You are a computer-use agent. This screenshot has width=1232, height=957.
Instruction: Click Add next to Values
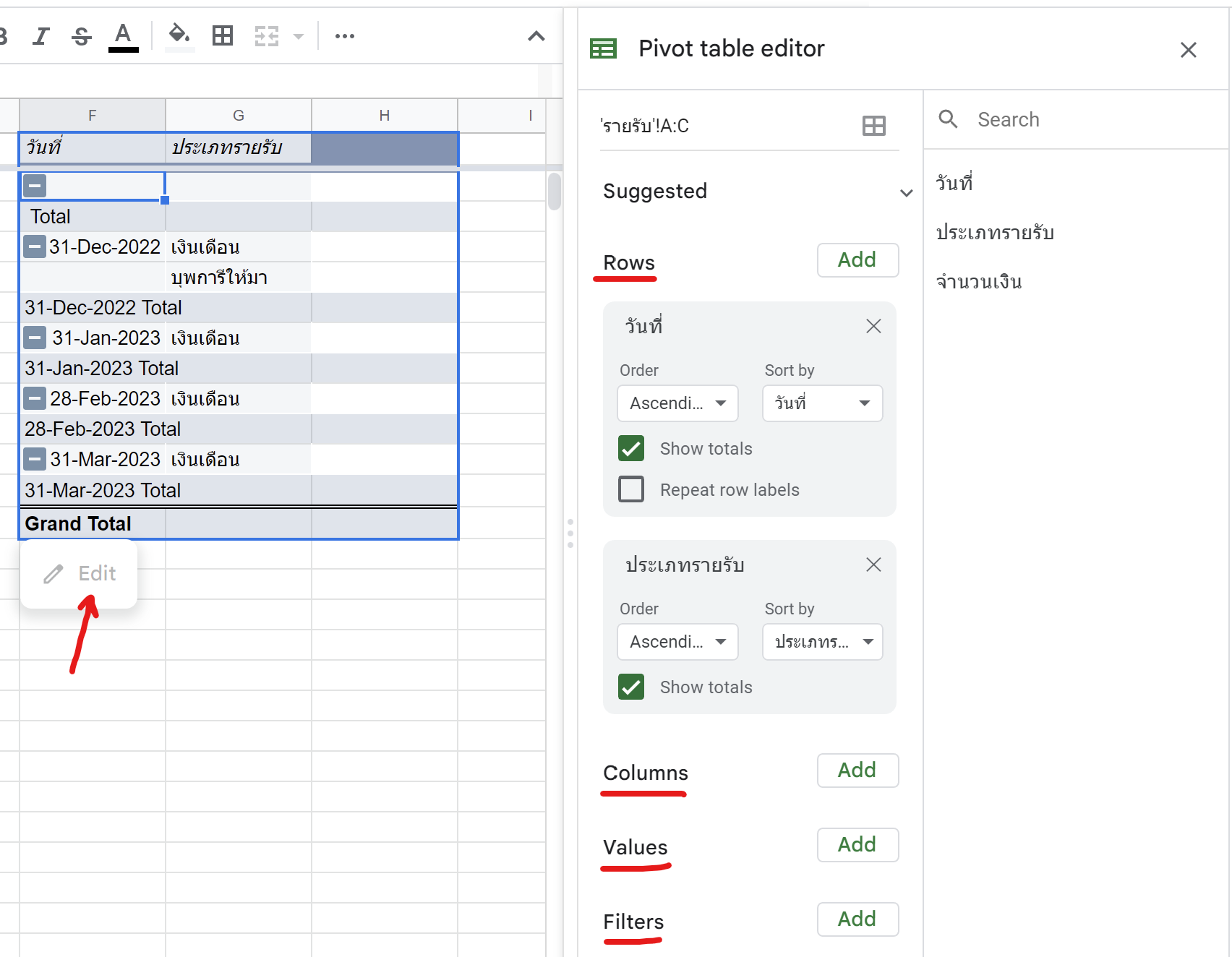click(x=857, y=845)
